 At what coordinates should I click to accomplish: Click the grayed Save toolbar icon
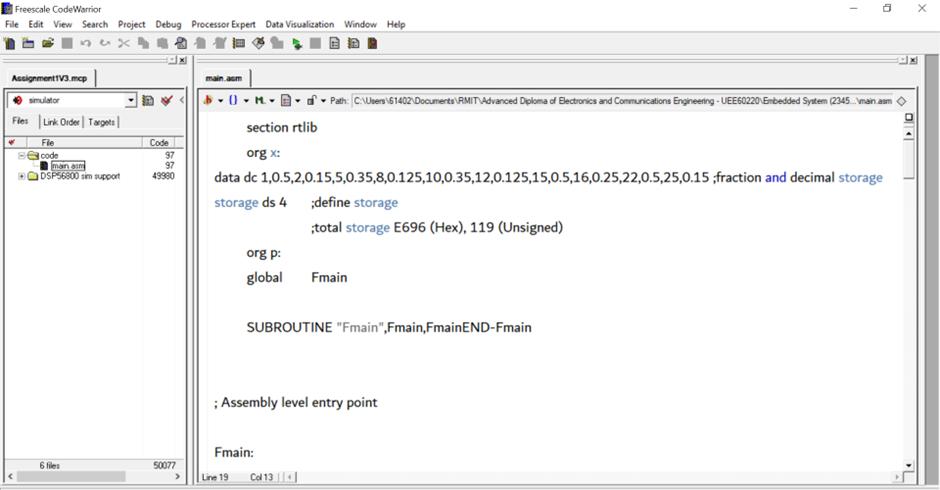coord(67,43)
